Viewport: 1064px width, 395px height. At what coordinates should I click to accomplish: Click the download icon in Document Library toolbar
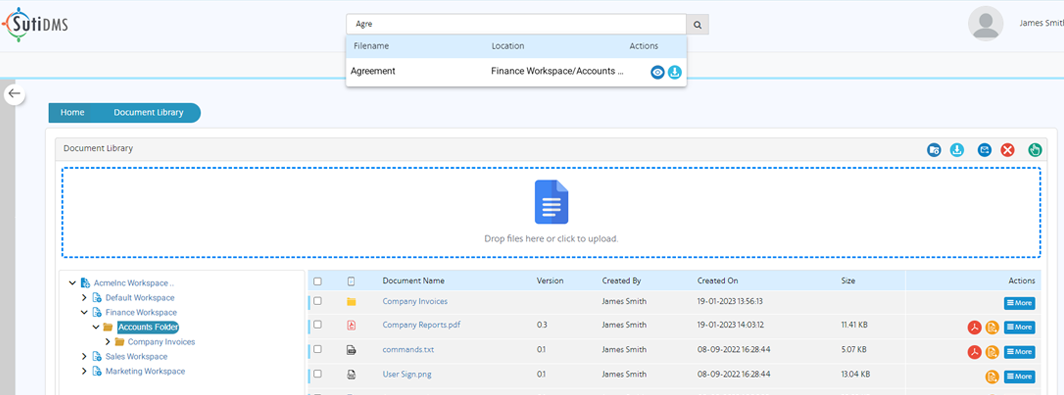pyautogui.click(x=957, y=149)
